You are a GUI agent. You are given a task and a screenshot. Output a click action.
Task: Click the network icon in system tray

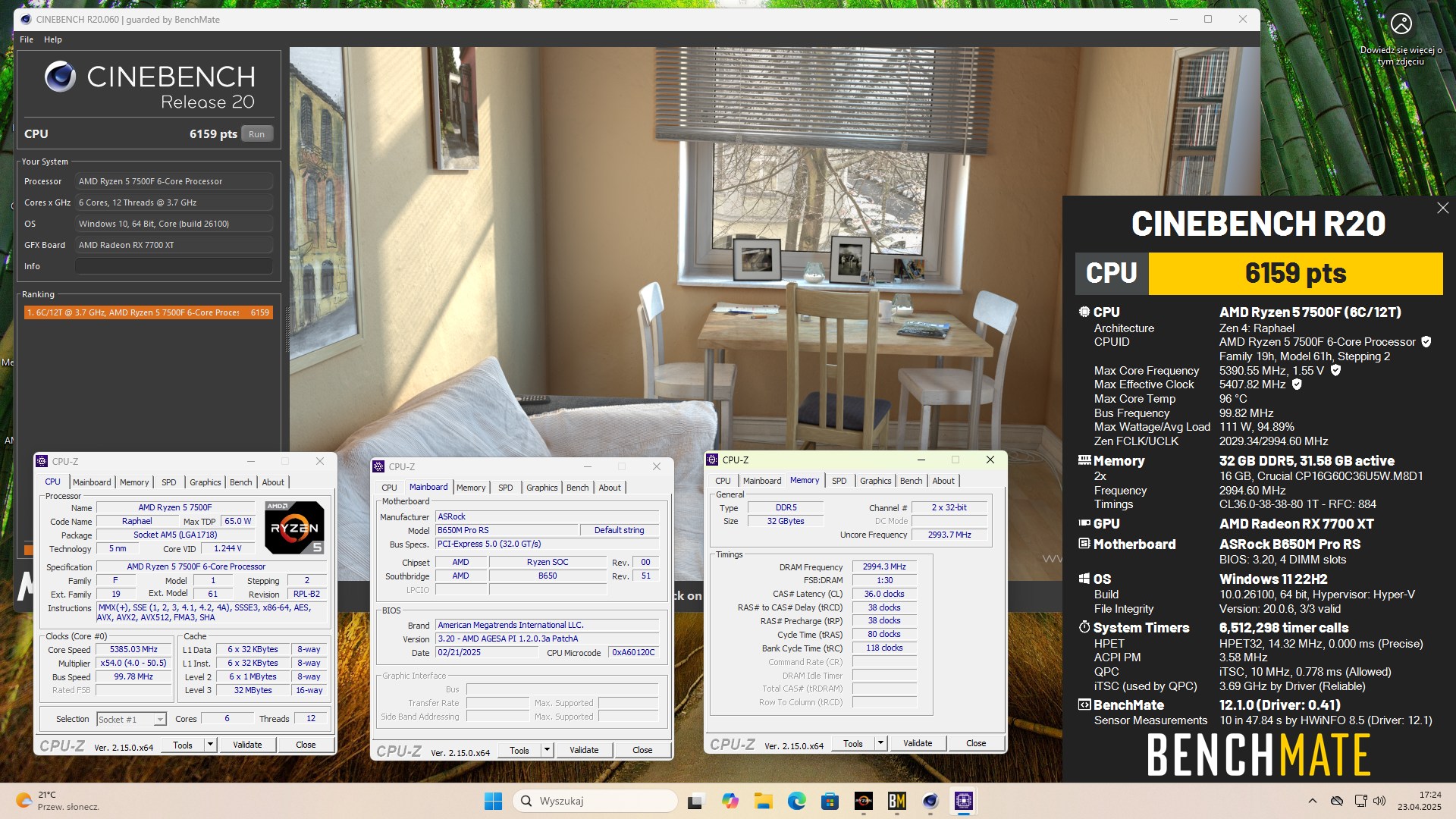pos(1360,801)
